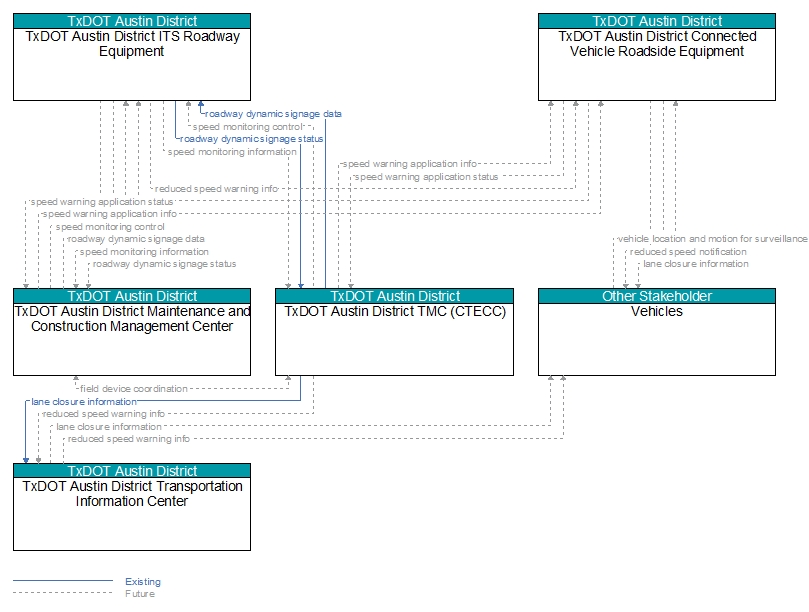Screen dimensions: 809x612
Task: Click TxDOT Austin District header of Transportation Information Center
Action: click(132, 471)
